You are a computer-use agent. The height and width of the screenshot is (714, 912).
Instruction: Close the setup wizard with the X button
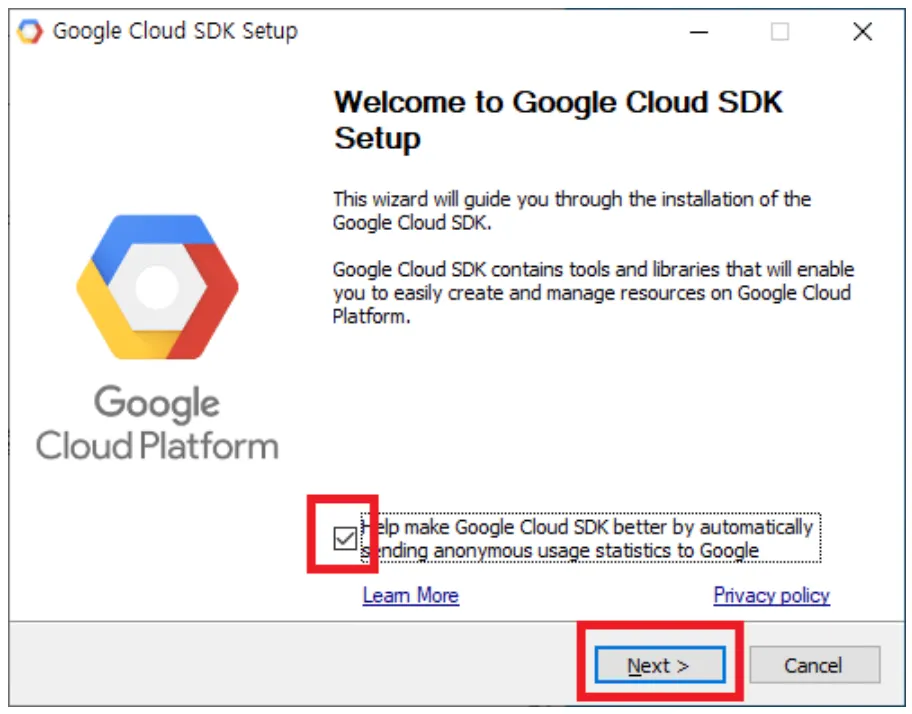pyautogui.click(x=863, y=32)
